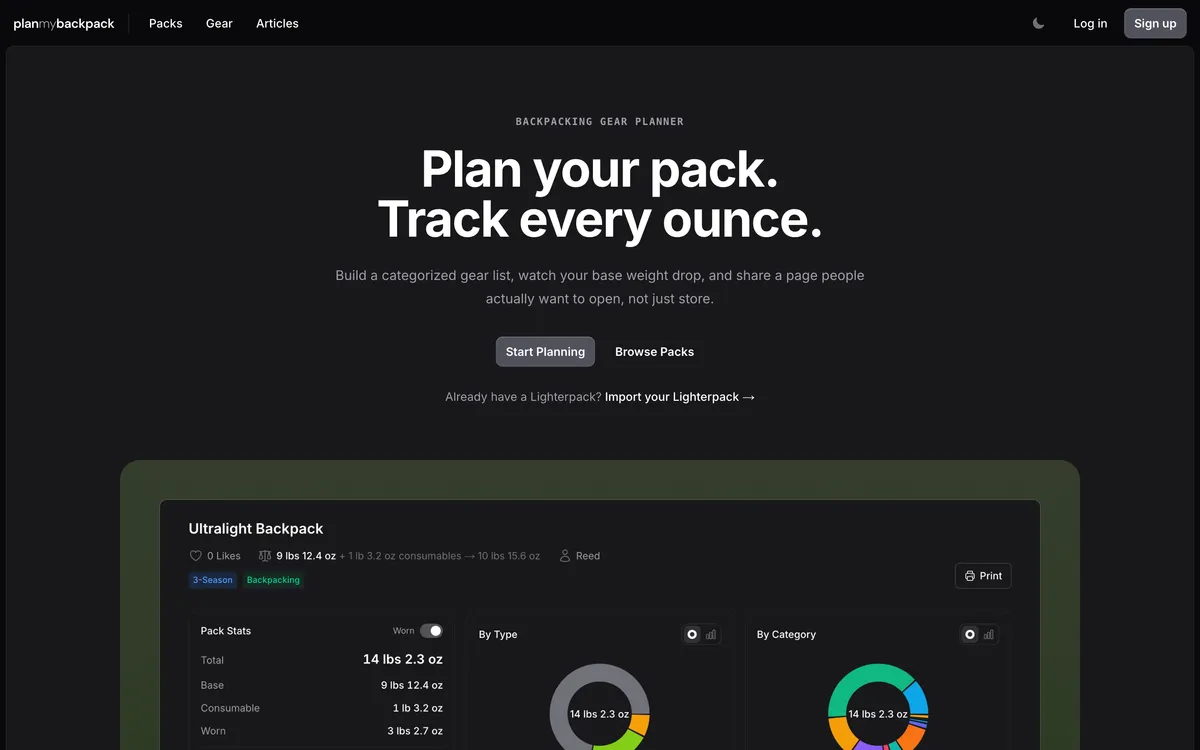Go to planmybackpack home logo
The image size is (1200, 750).
[x=64, y=23]
